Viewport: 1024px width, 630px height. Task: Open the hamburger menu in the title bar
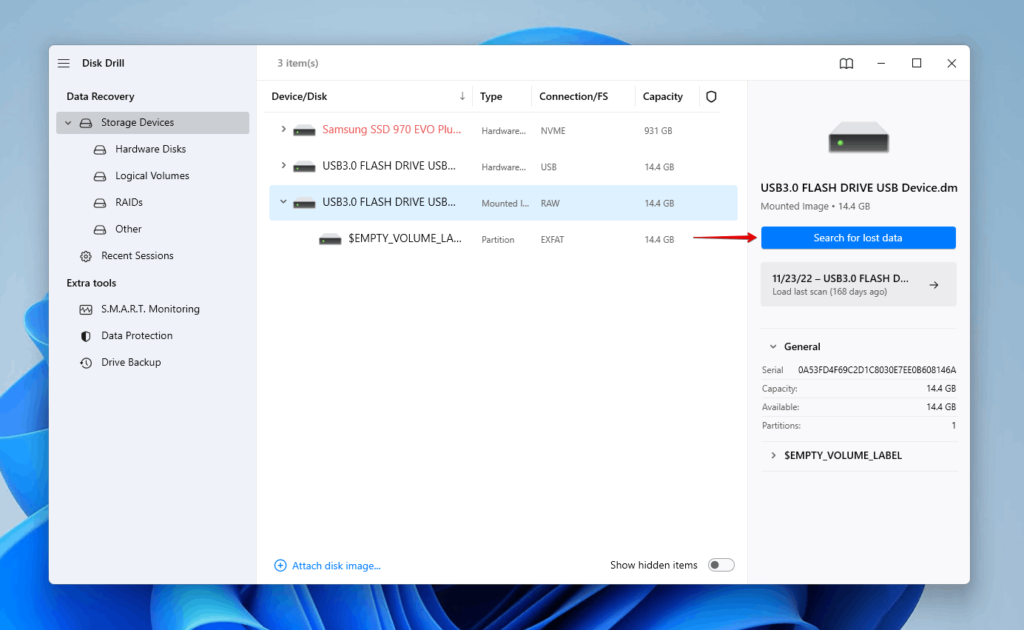pyautogui.click(x=63, y=62)
